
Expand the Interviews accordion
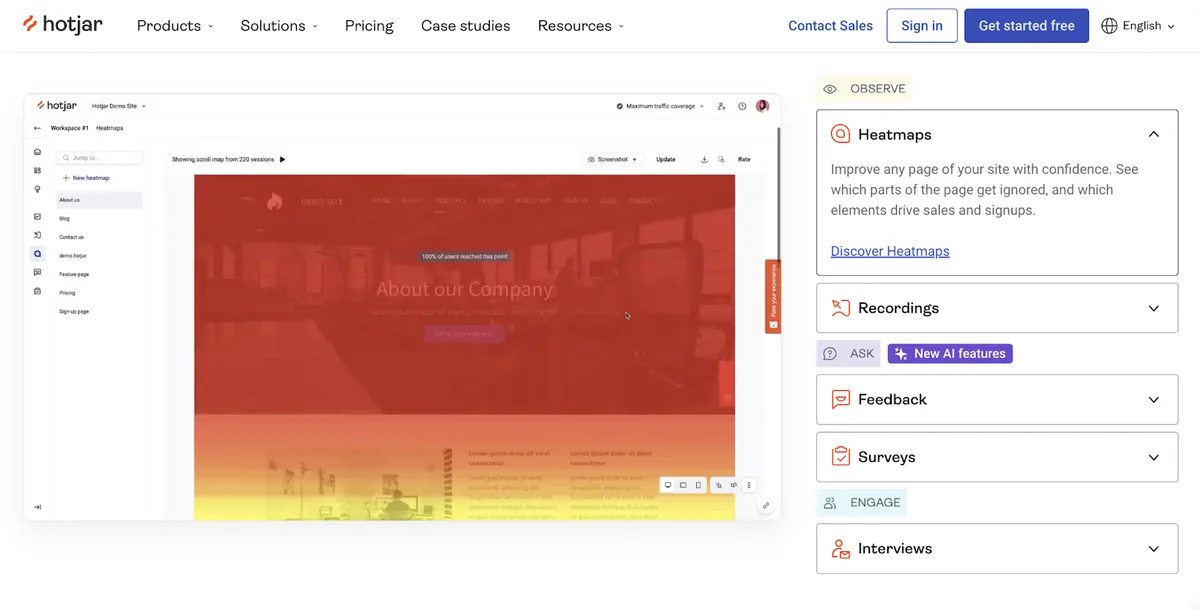pyautogui.click(x=997, y=548)
